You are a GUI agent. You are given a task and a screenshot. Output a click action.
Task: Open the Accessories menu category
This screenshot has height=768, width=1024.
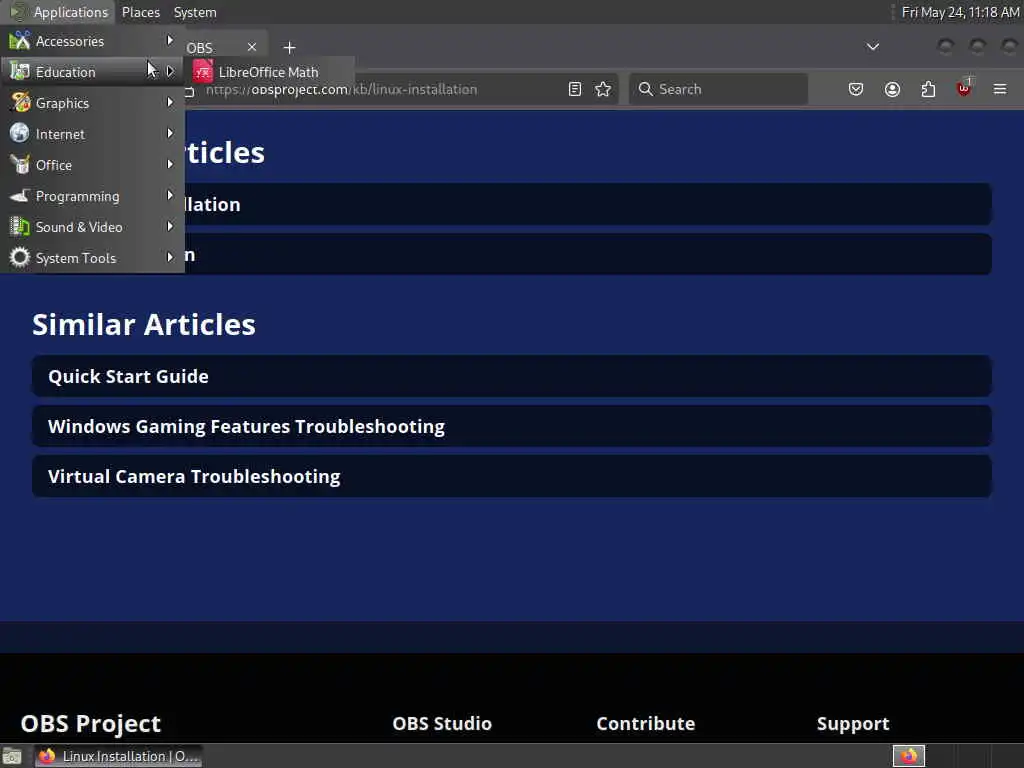coord(92,41)
